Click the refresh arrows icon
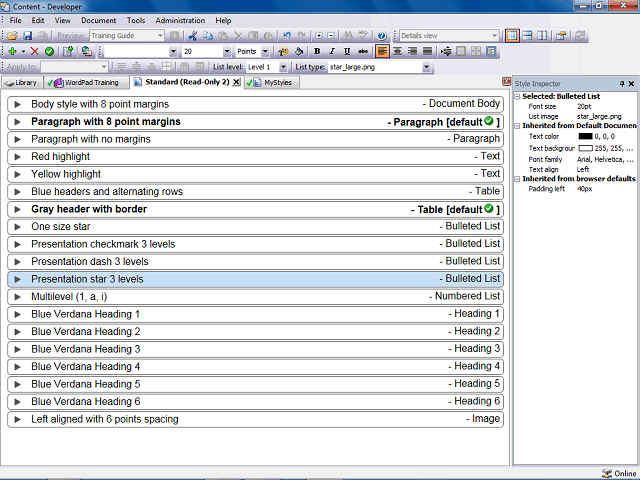The width and height of the screenshot is (640, 480). 579,36
